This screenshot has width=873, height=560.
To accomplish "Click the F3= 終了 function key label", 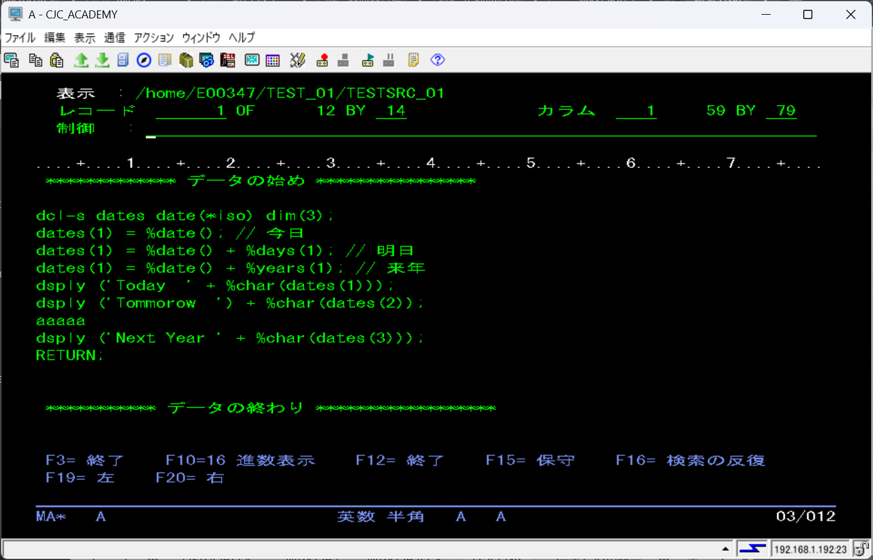I will 85,460.
